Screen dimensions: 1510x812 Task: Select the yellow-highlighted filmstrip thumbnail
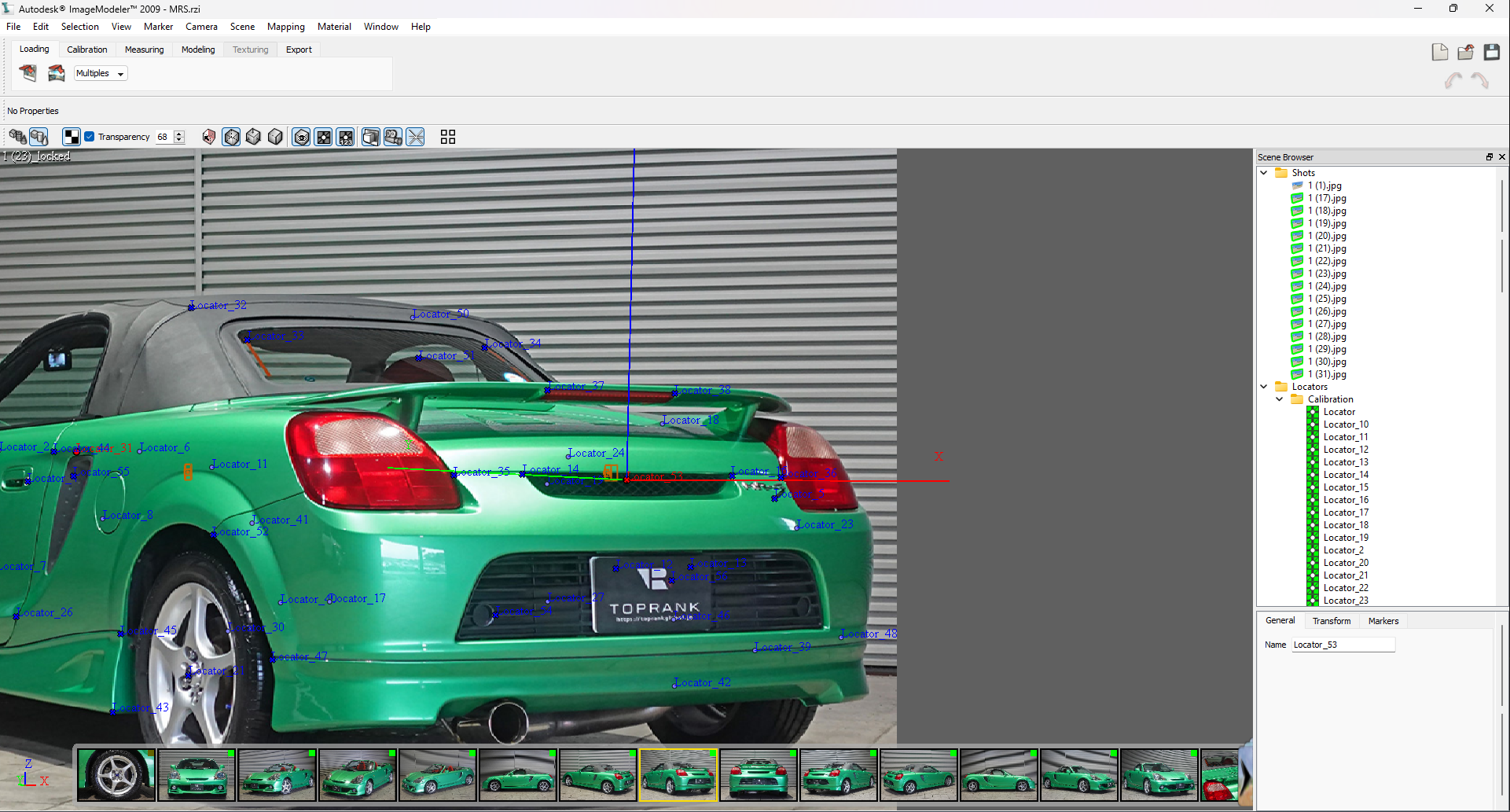[678, 775]
